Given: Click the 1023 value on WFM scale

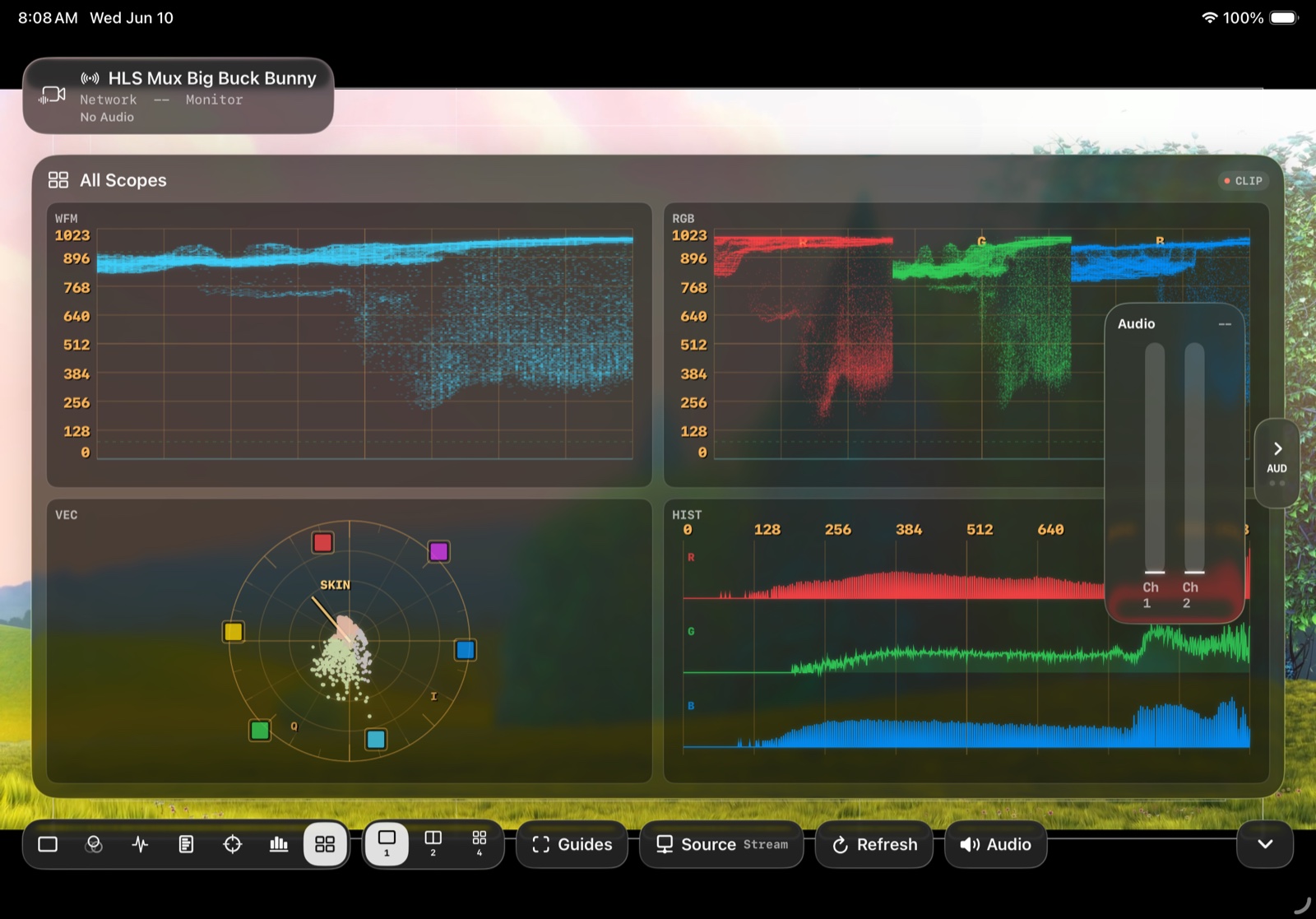Looking at the screenshot, I should [72, 235].
